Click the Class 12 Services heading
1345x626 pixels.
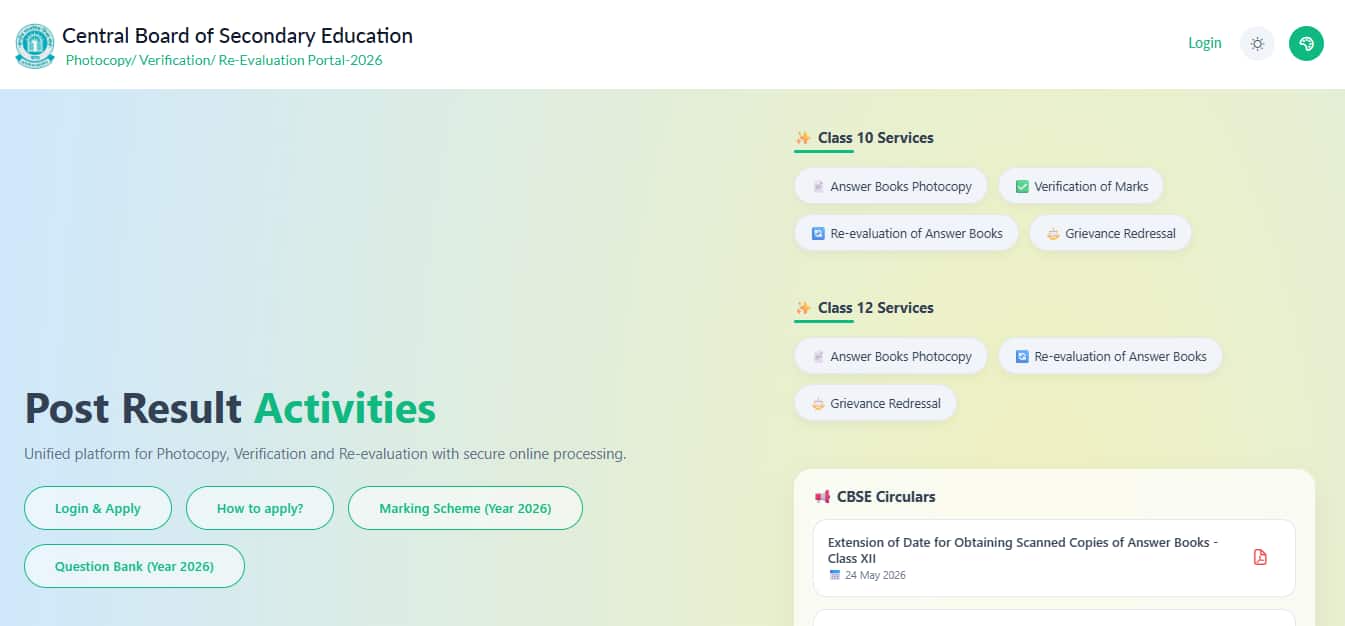[x=875, y=308]
